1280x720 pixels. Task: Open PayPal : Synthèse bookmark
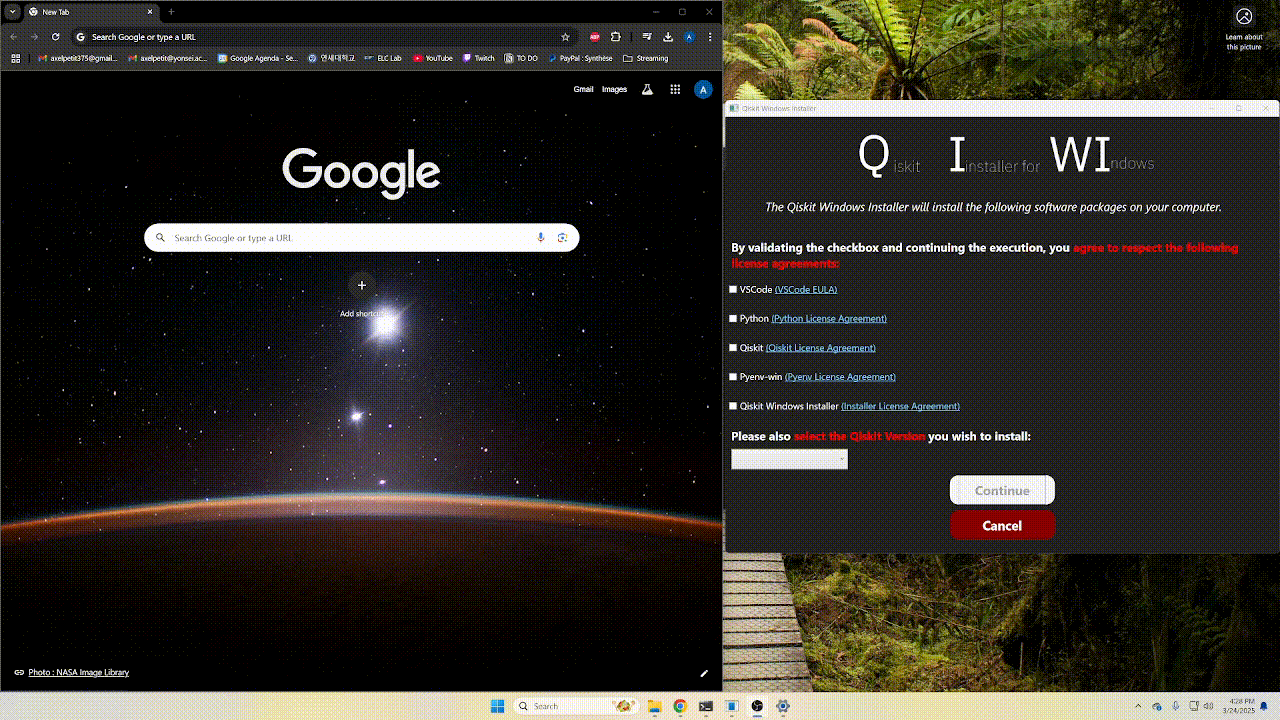pos(580,58)
